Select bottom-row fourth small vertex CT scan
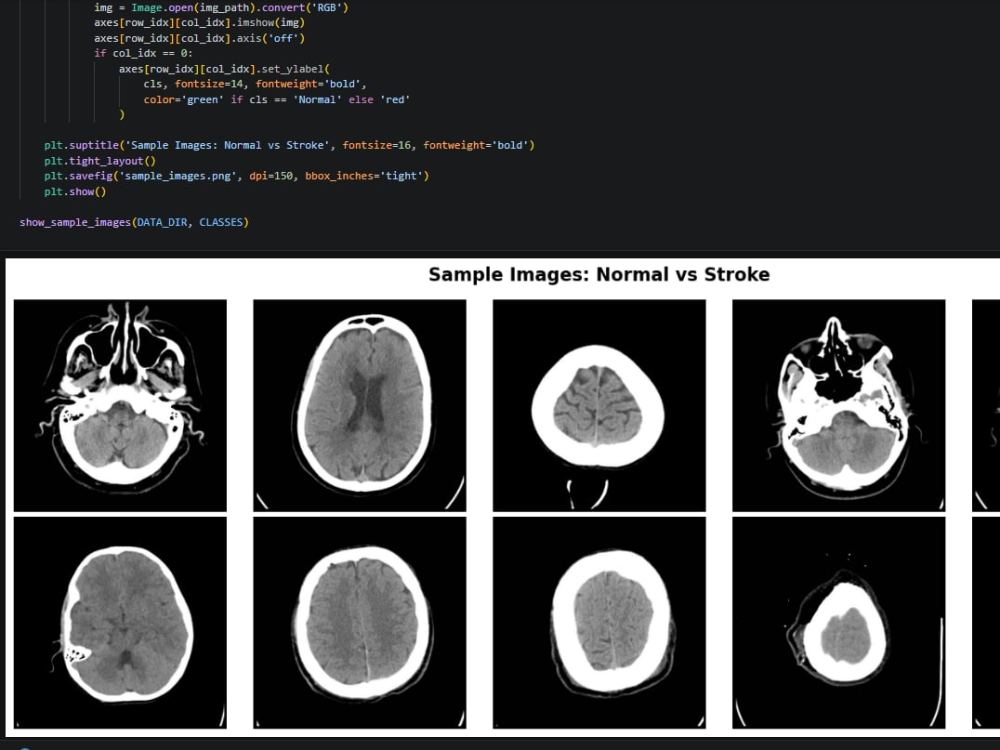This screenshot has height=750, width=1000. (839, 622)
